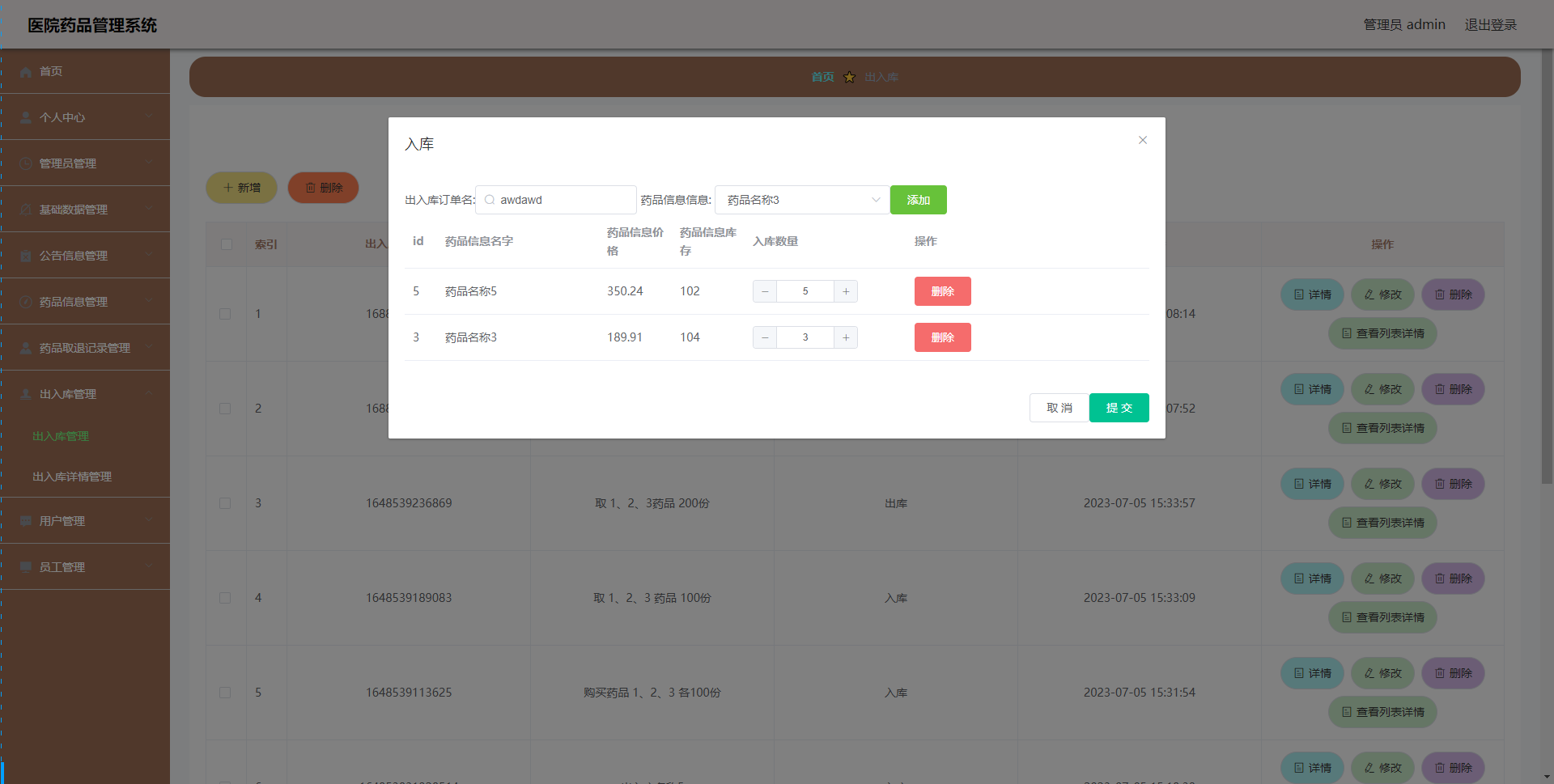Check the checkbox for row 3
The width and height of the screenshot is (1554, 784).
pyautogui.click(x=225, y=503)
